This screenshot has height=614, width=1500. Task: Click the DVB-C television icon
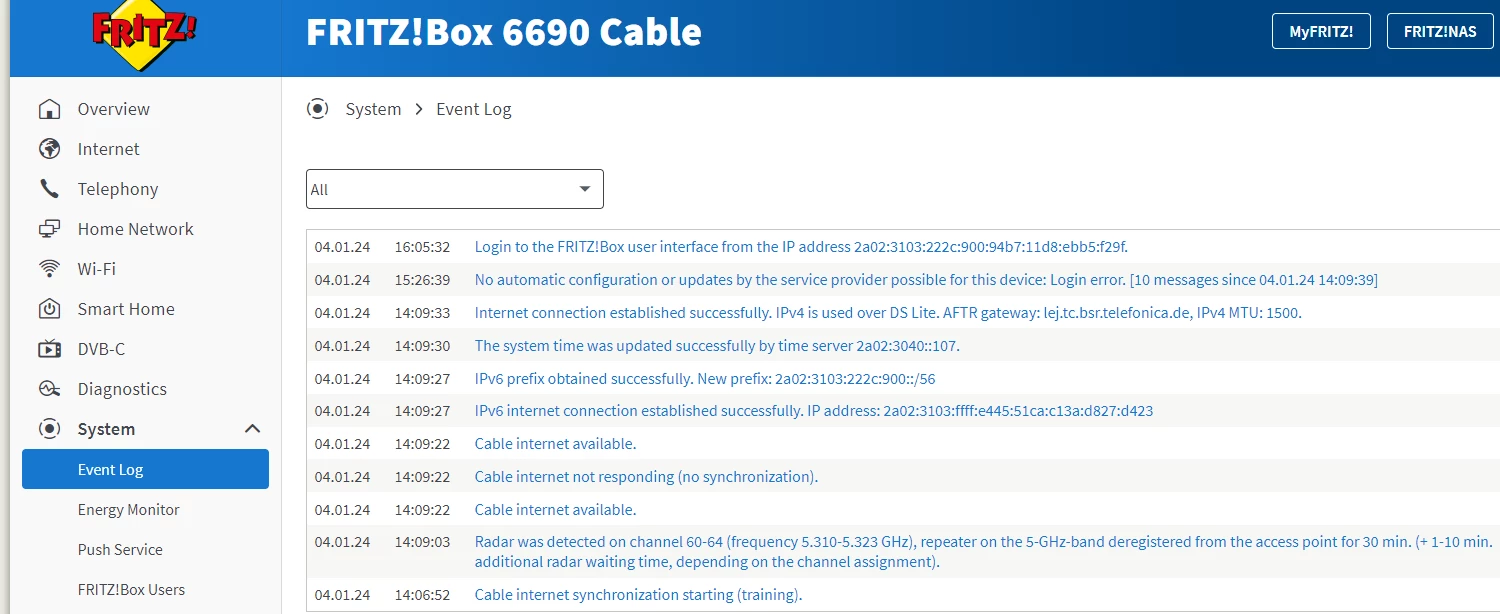pos(49,349)
